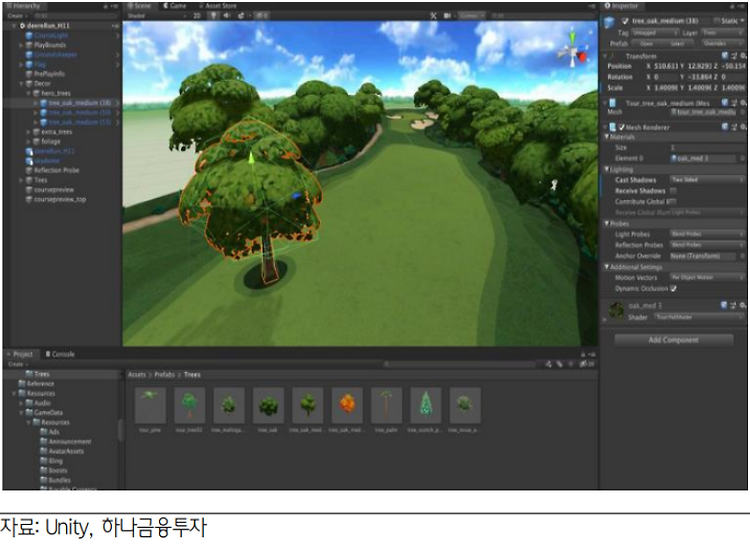The width and height of the screenshot is (750, 545).
Task: Toggle scene effects icon in toolbar
Action: (x=241, y=16)
